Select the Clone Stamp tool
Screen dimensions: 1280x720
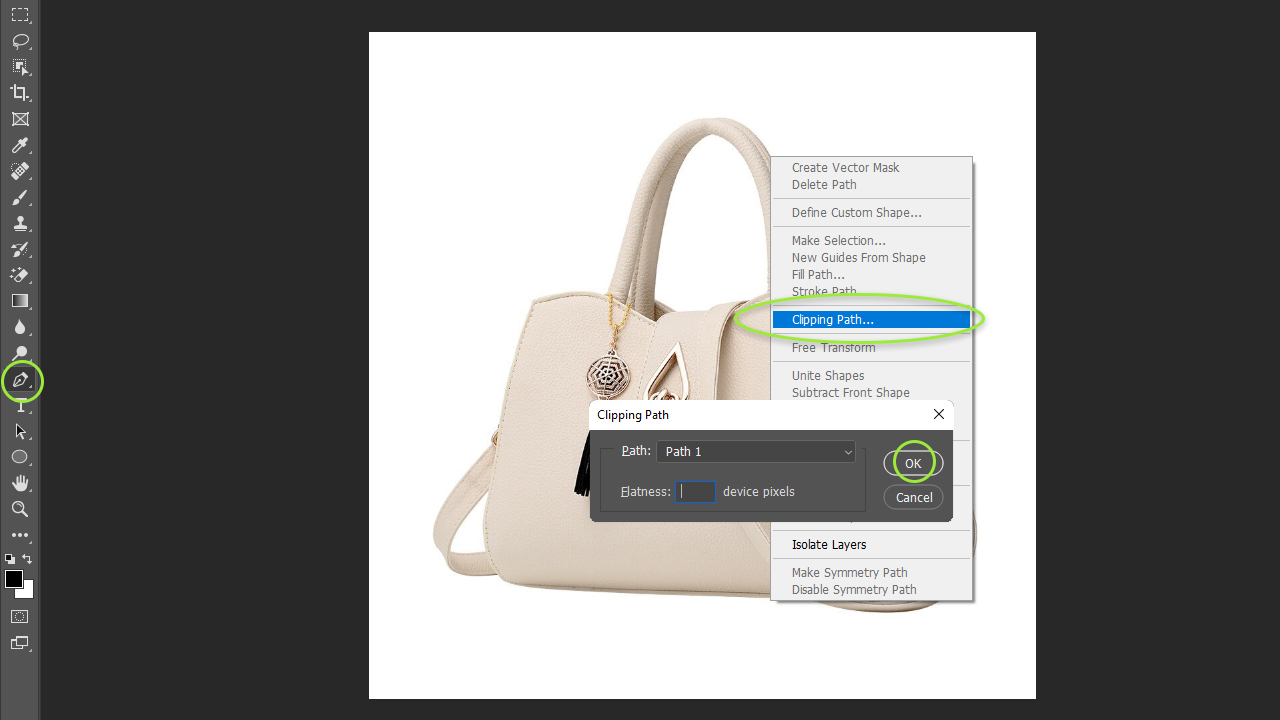(20, 224)
